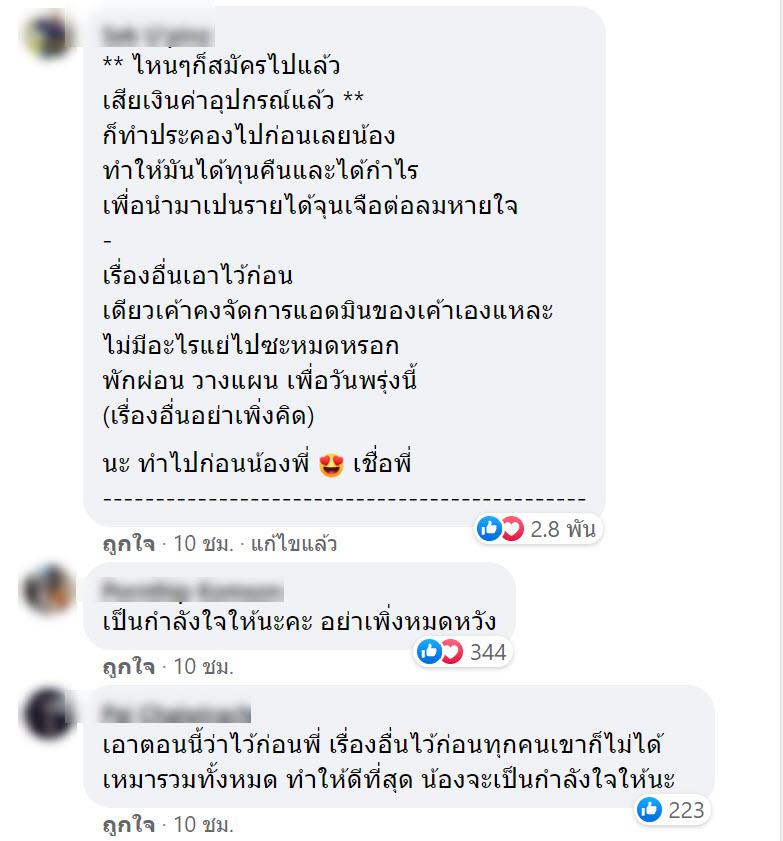This screenshot has width=783, height=841.
Task: Open the 344 reactions count list
Action: coord(488,652)
